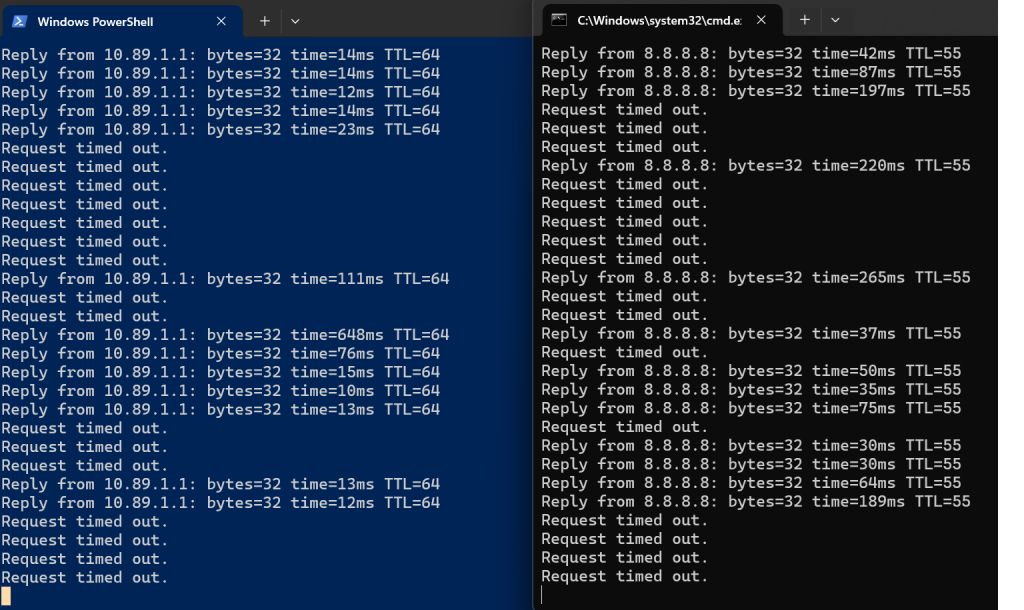Image resolution: width=1024 pixels, height=610 pixels.
Task: Close the C:\Windows\system32\cmd.exe tab
Action: click(761, 20)
